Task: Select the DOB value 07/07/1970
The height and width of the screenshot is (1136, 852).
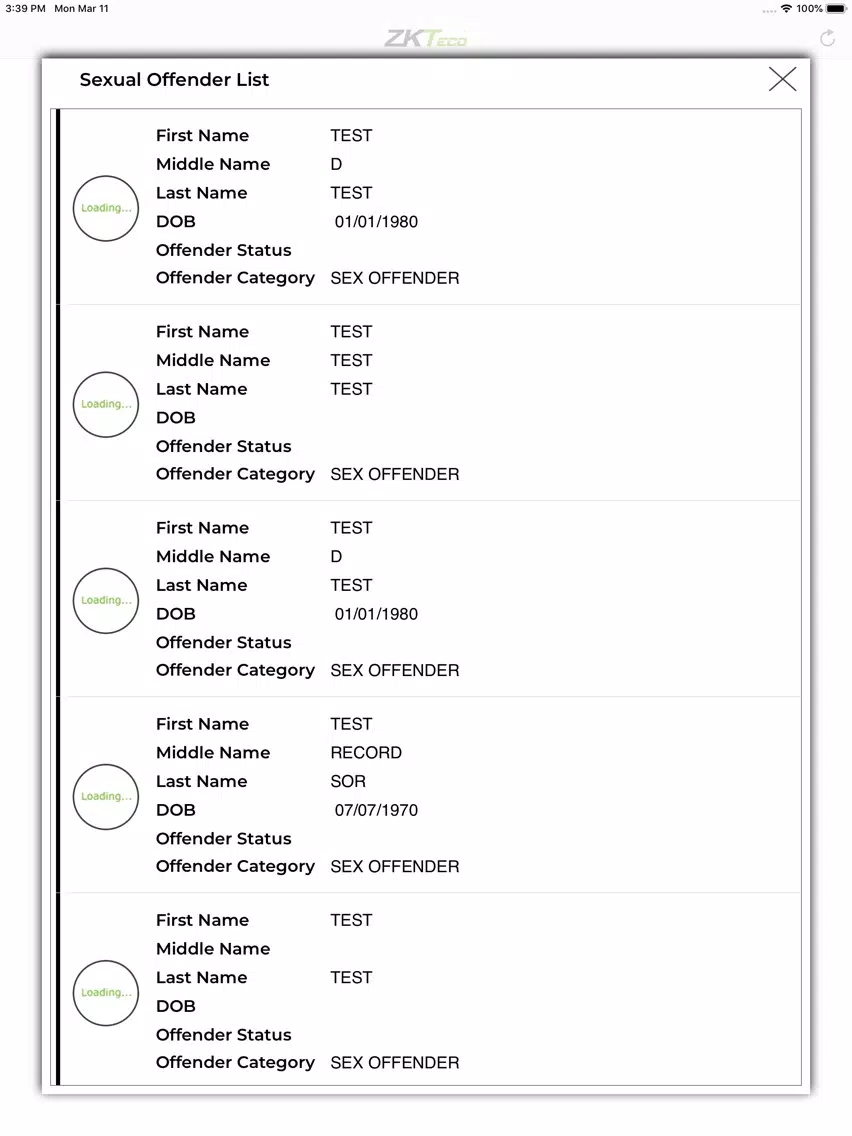Action: 376,810
